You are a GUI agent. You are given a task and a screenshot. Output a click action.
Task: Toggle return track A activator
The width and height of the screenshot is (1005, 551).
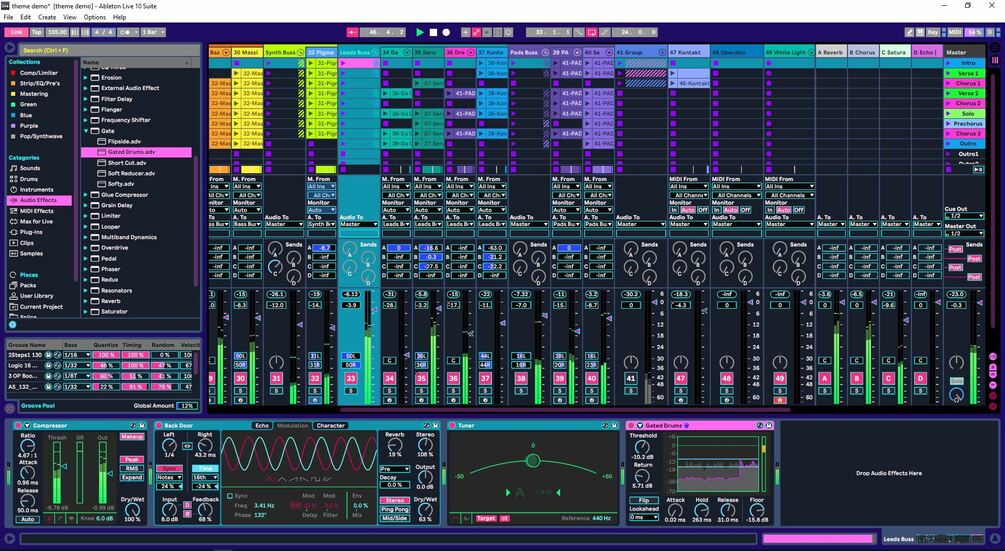825,379
